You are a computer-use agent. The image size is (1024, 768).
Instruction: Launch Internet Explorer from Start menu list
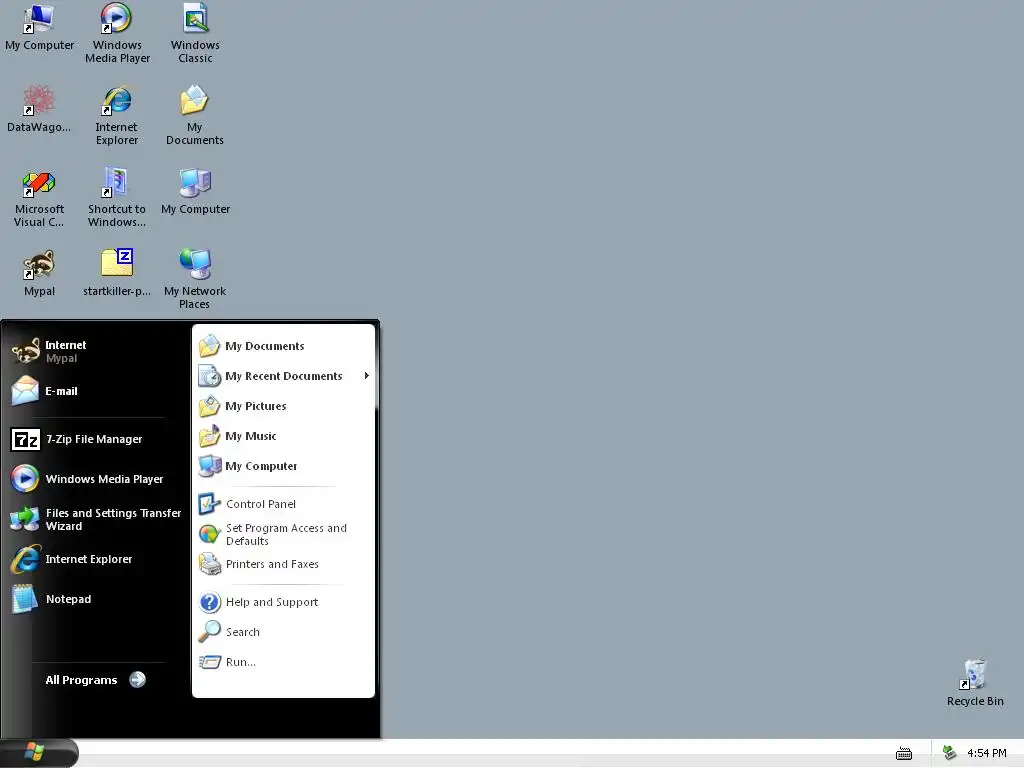click(97, 559)
